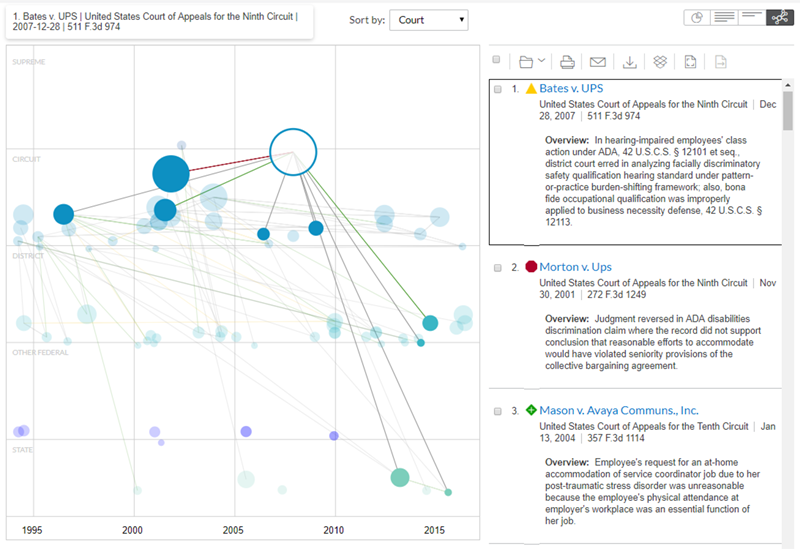Open Mason v. Avaya Communs., Inc. link

click(618, 410)
